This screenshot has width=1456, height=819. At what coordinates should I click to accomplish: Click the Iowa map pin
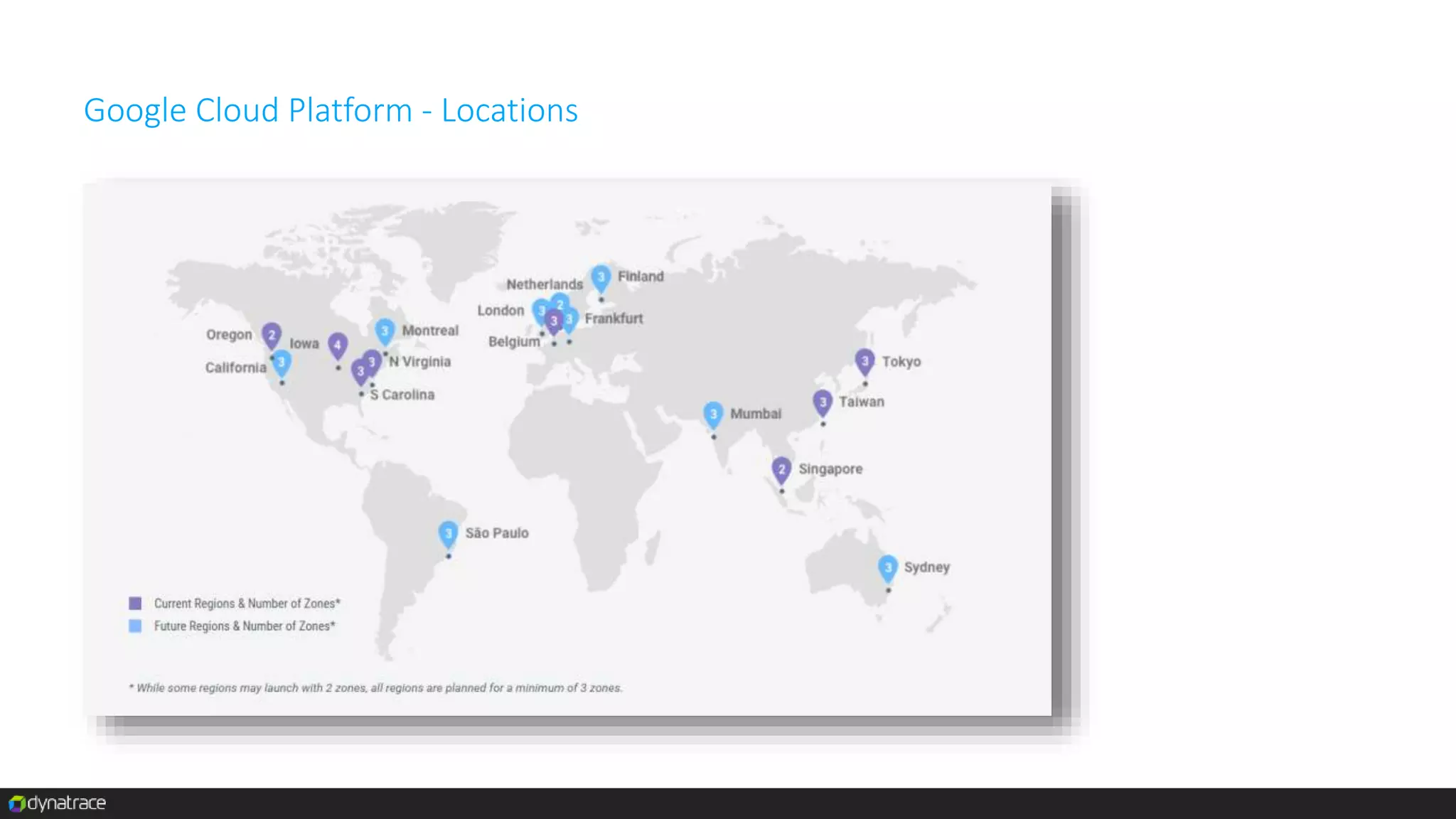[x=338, y=346]
